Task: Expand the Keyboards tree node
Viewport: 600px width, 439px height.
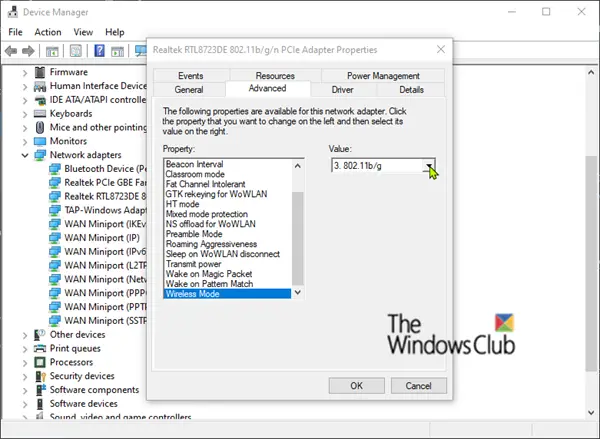Action: tap(25, 114)
